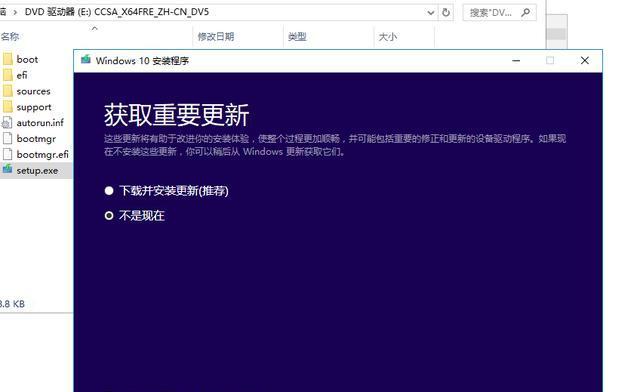The width and height of the screenshot is (640, 392).
Task: Expand the breadcrumb chevron before DVD 驱动器
Action: click(15, 13)
